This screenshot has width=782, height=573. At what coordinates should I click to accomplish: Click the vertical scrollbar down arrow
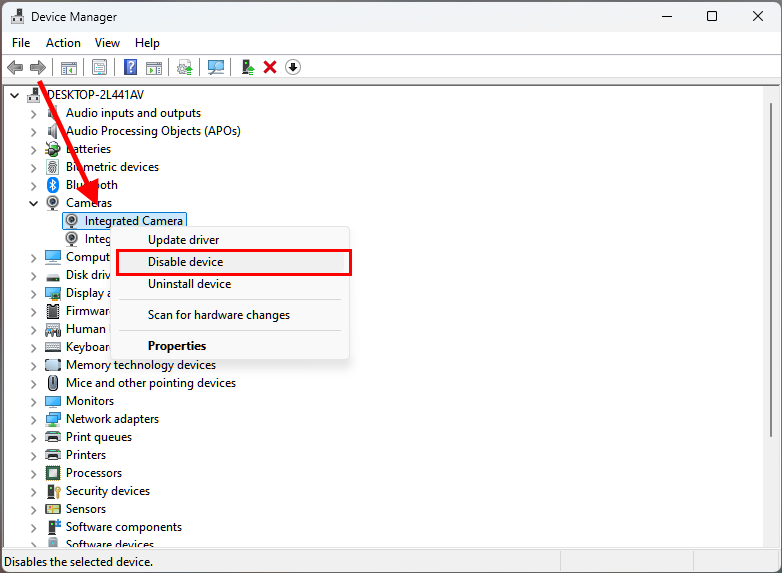point(772,539)
